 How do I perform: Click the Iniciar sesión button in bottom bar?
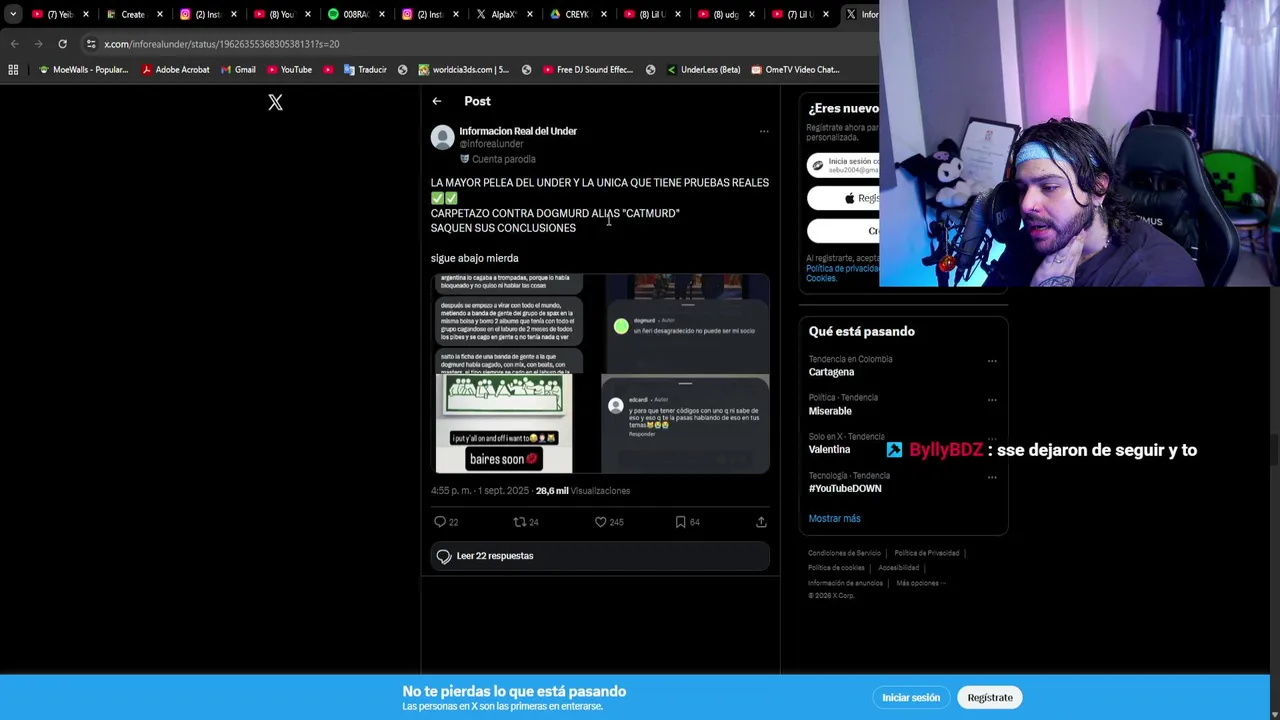(x=911, y=698)
